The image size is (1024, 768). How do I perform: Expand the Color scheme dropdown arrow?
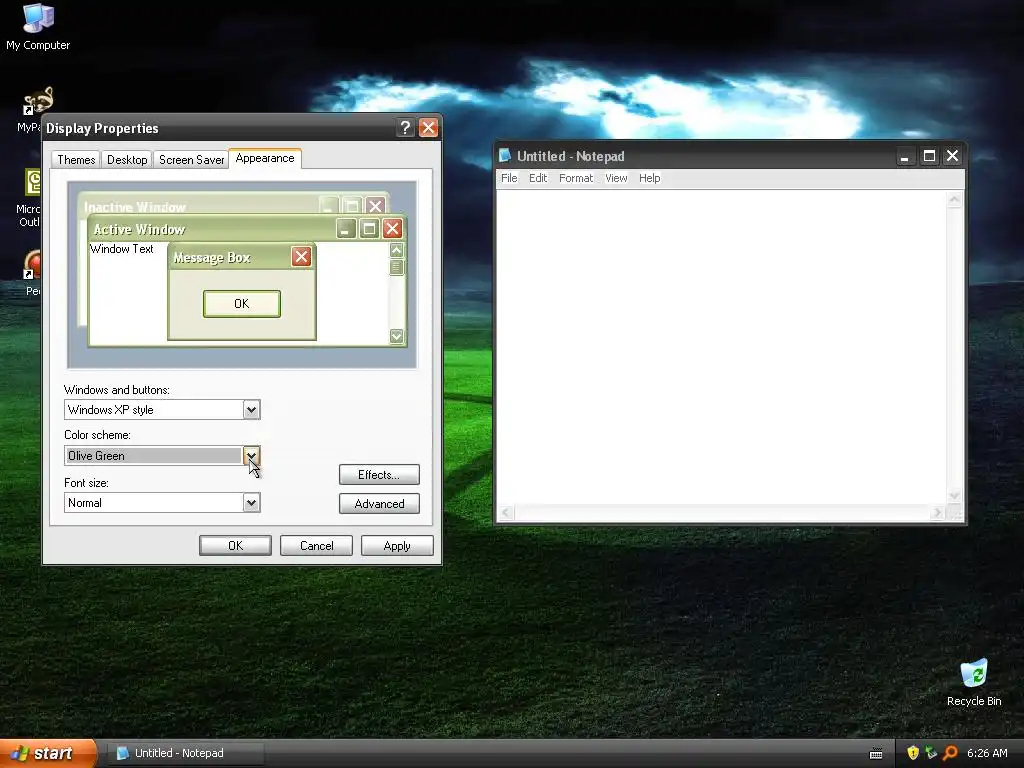pos(251,455)
